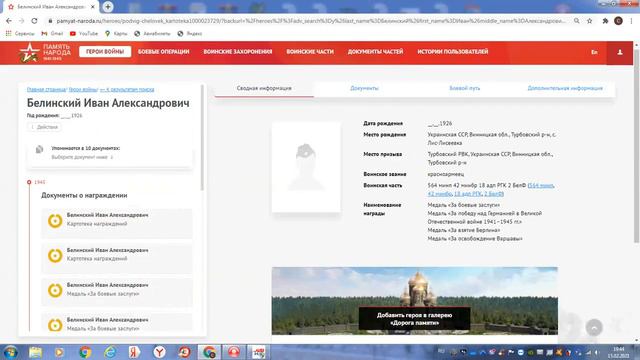Viewport: 640px width, 360px height.
Task: Click the documents icon beside Упоминается в 10 документах
Action: coord(39,149)
